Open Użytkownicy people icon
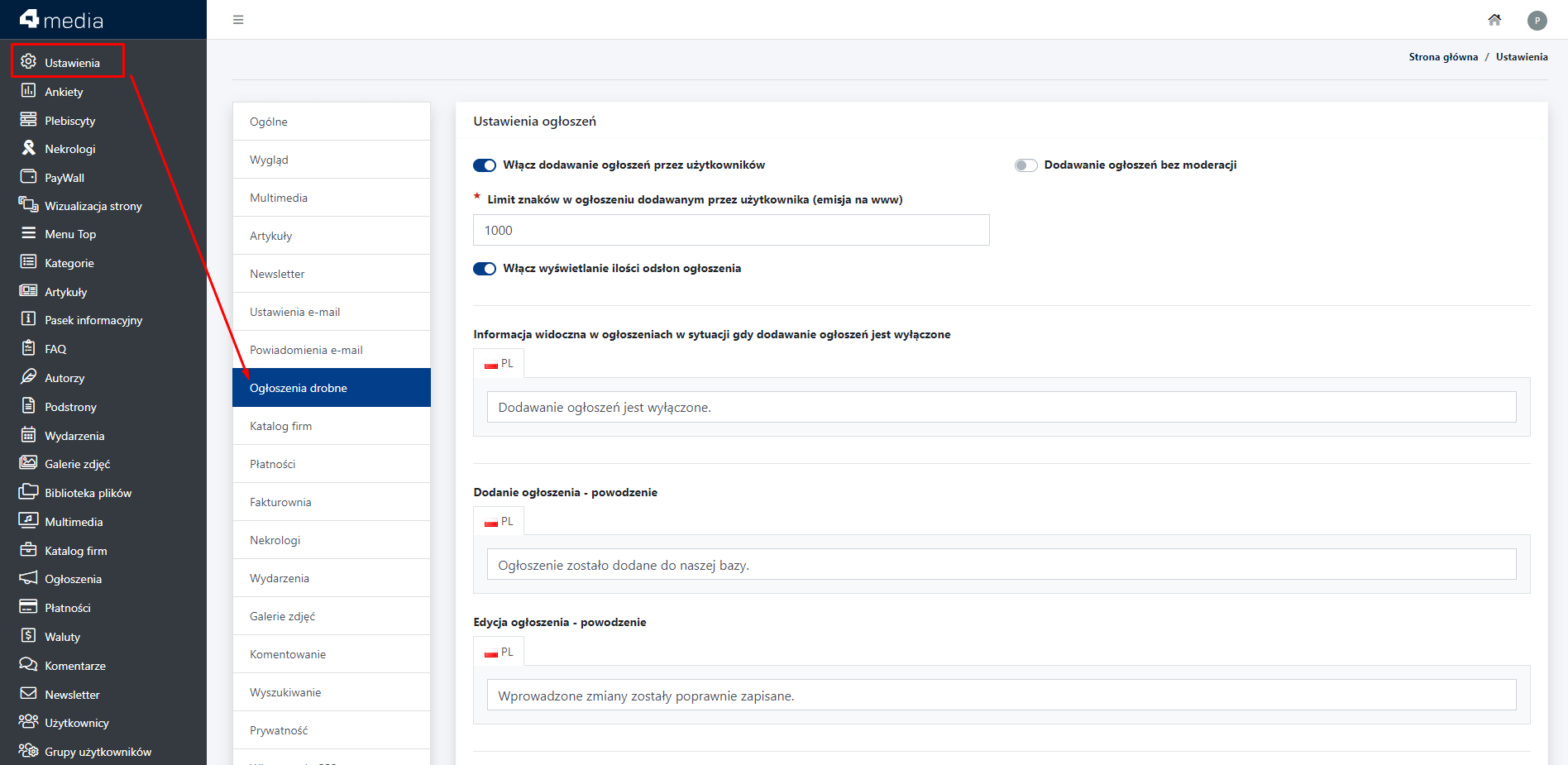This screenshot has width=1568, height=765. pos(28,722)
